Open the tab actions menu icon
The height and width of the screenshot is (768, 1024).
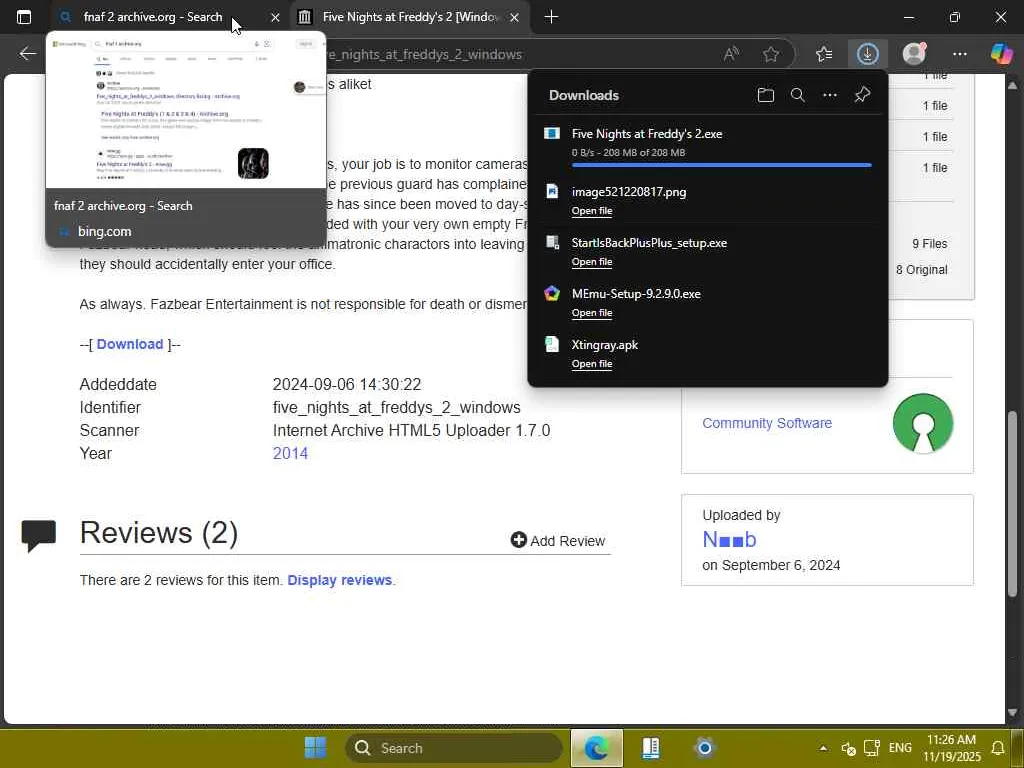[x=24, y=17]
